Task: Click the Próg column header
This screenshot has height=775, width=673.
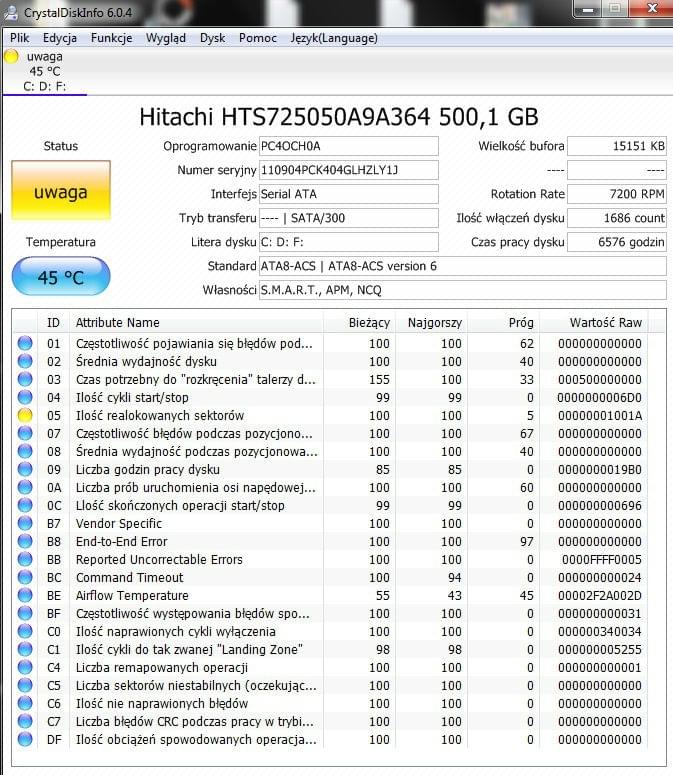Action: (x=504, y=323)
